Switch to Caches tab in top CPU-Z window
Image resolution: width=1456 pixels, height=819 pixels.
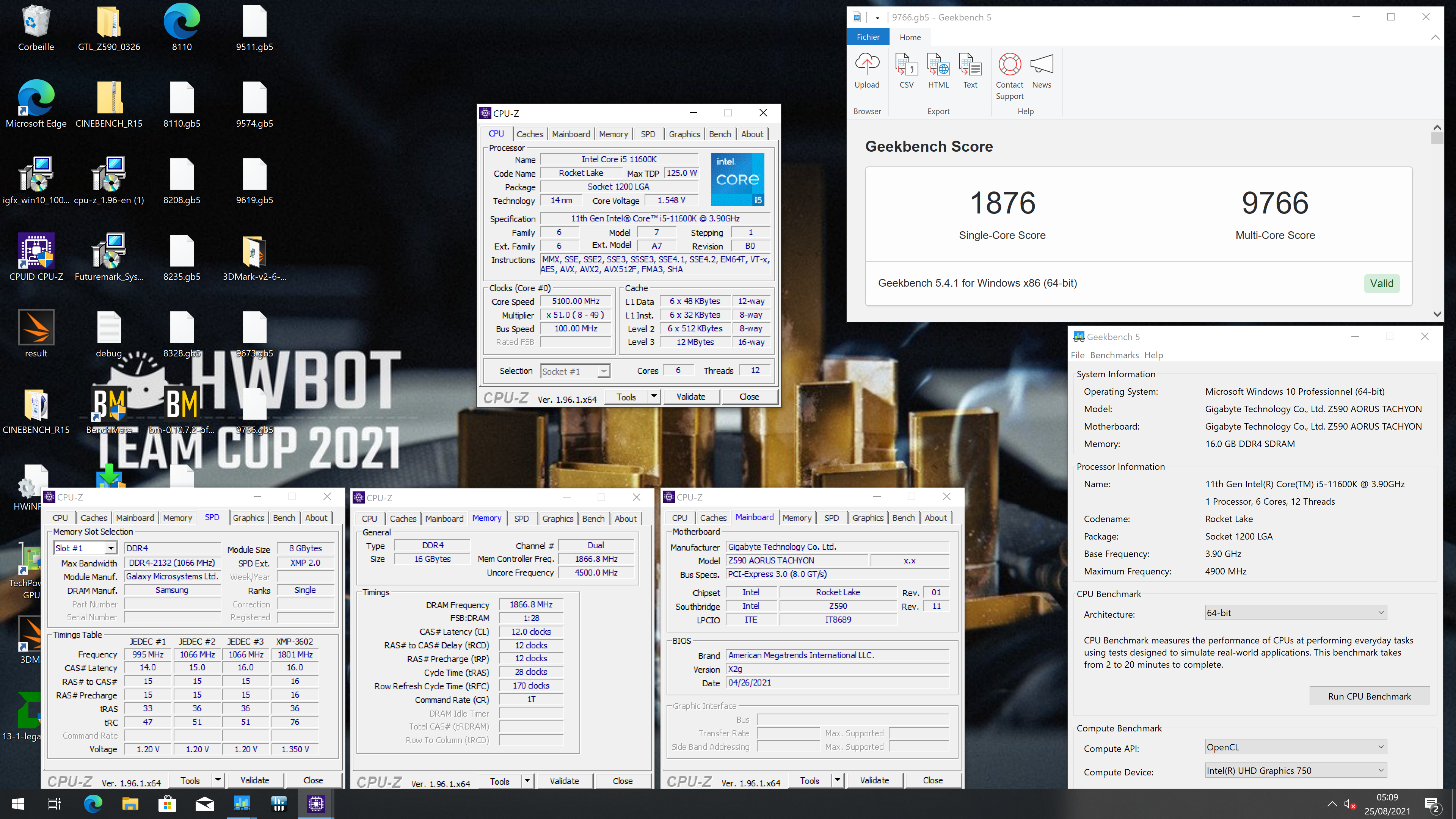tap(530, 134)
